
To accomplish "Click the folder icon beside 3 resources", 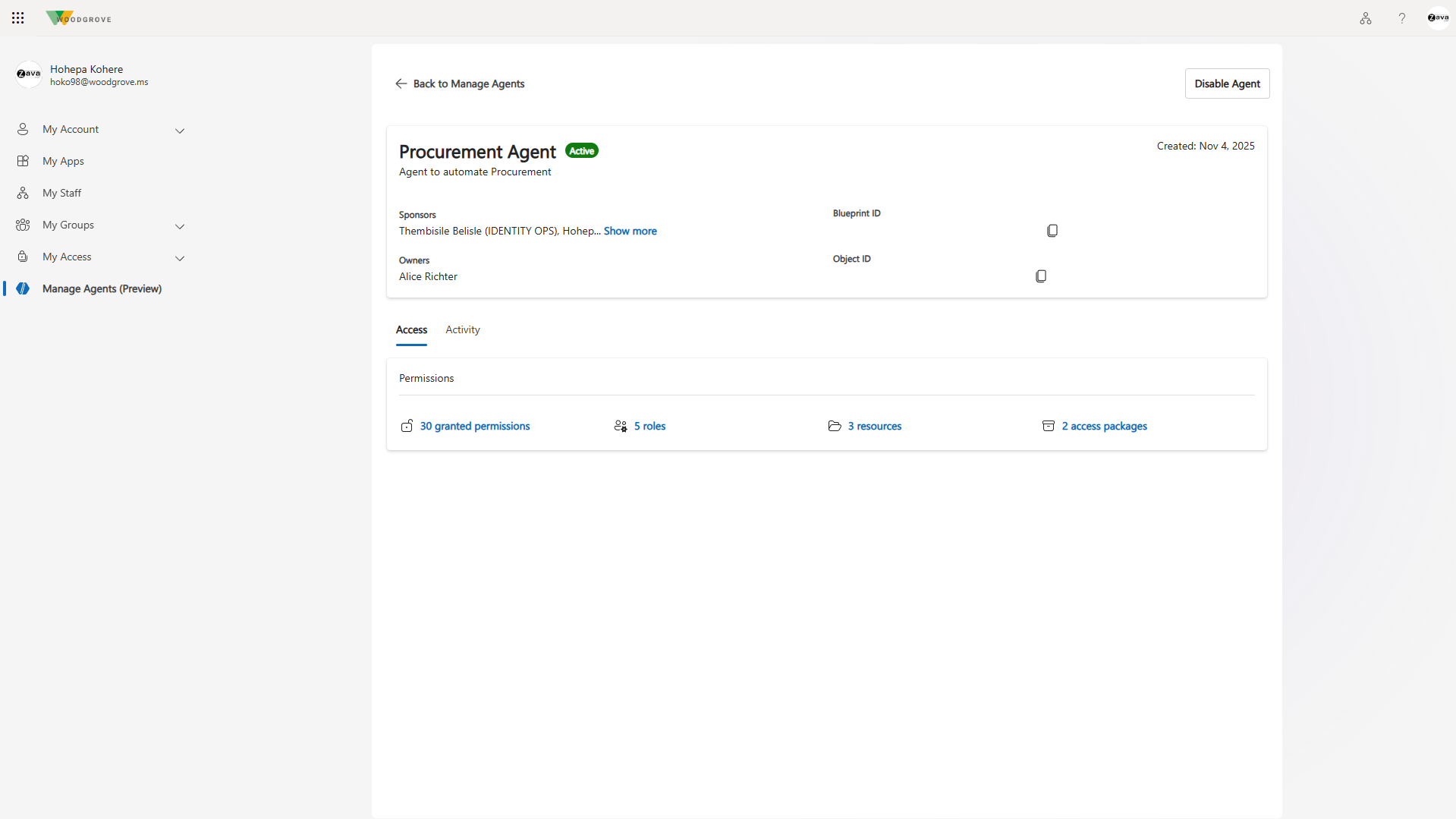I will point(834,426).
